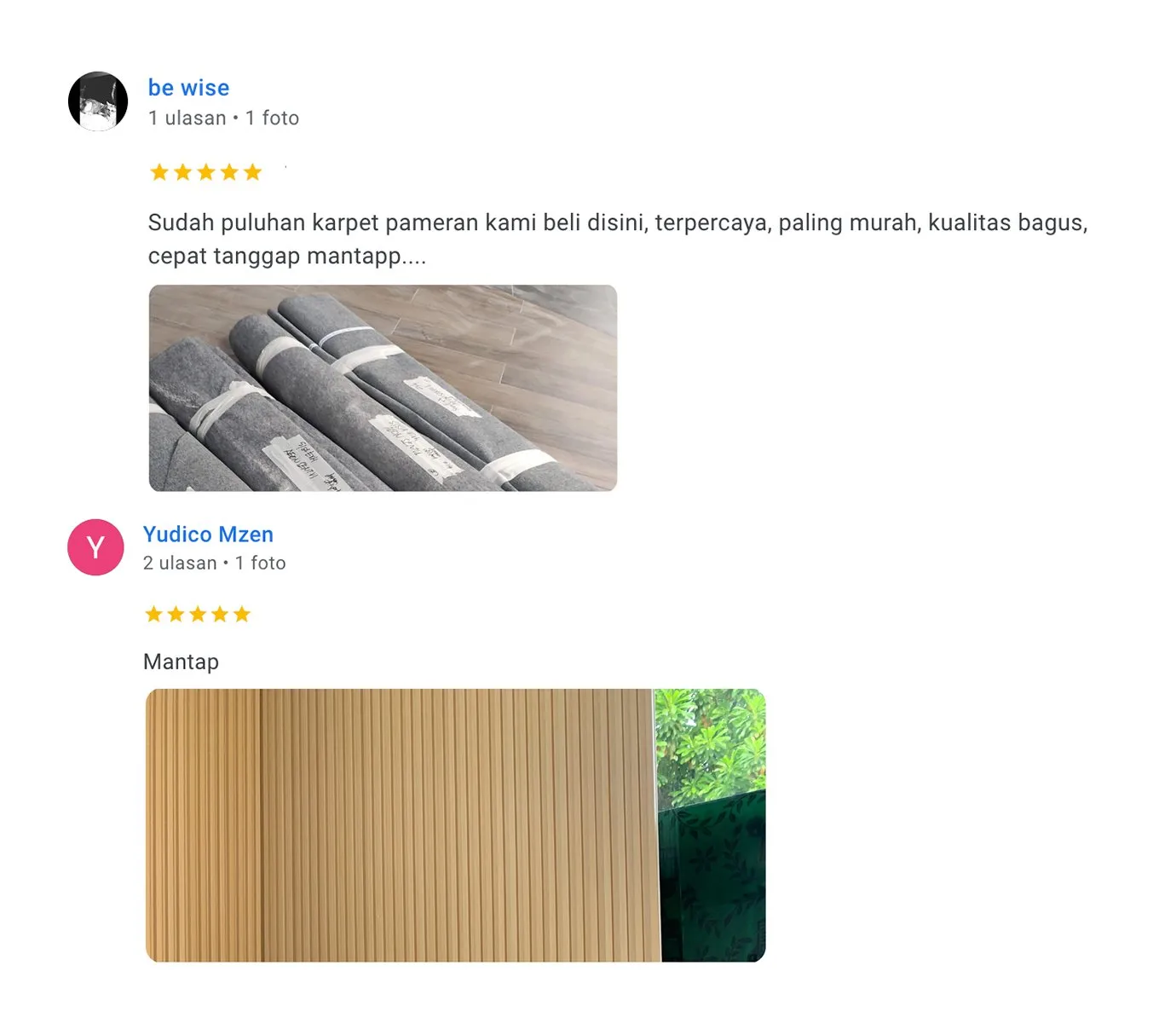This screenshot has width=1176, height=1023.
Task: Click the 'Mantap' review text
Action: 181,662
